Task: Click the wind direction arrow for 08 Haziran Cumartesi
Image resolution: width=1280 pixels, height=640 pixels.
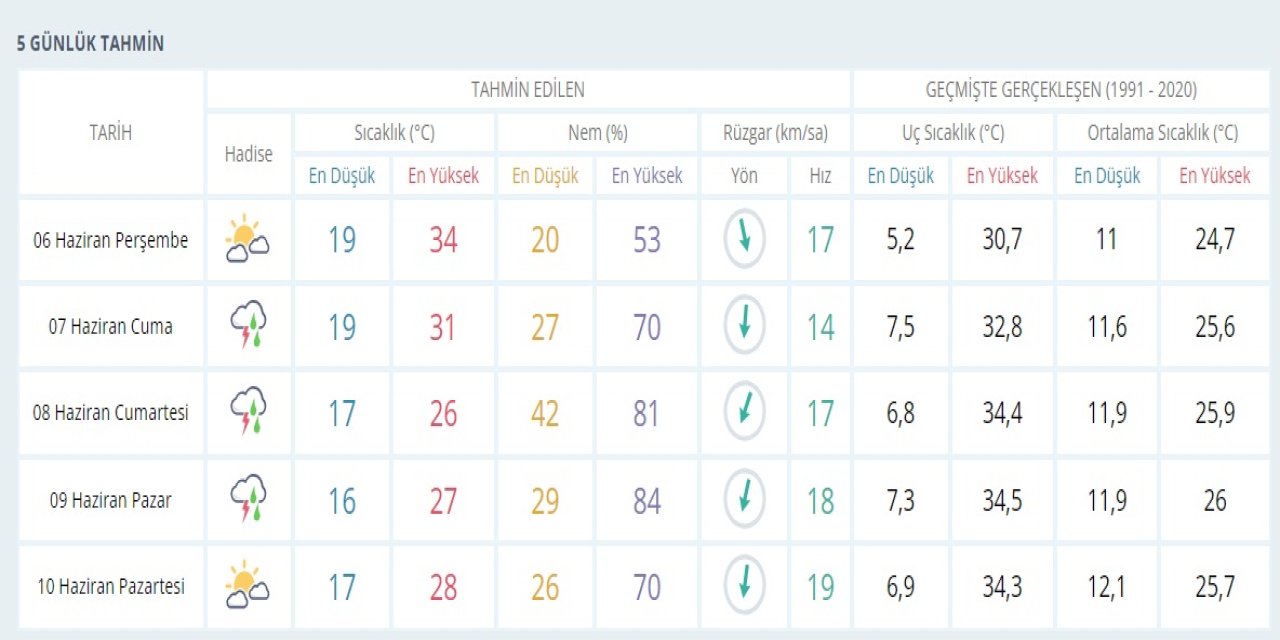Action: 744,413
